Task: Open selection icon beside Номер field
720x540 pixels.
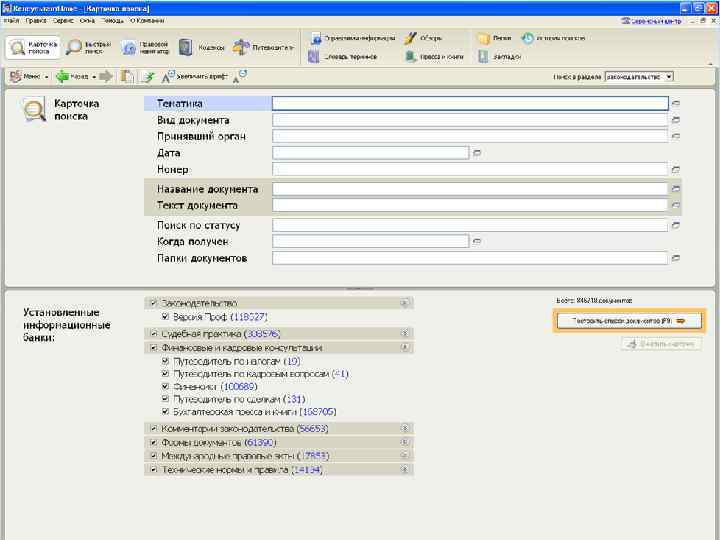Action: click(675, 169)
